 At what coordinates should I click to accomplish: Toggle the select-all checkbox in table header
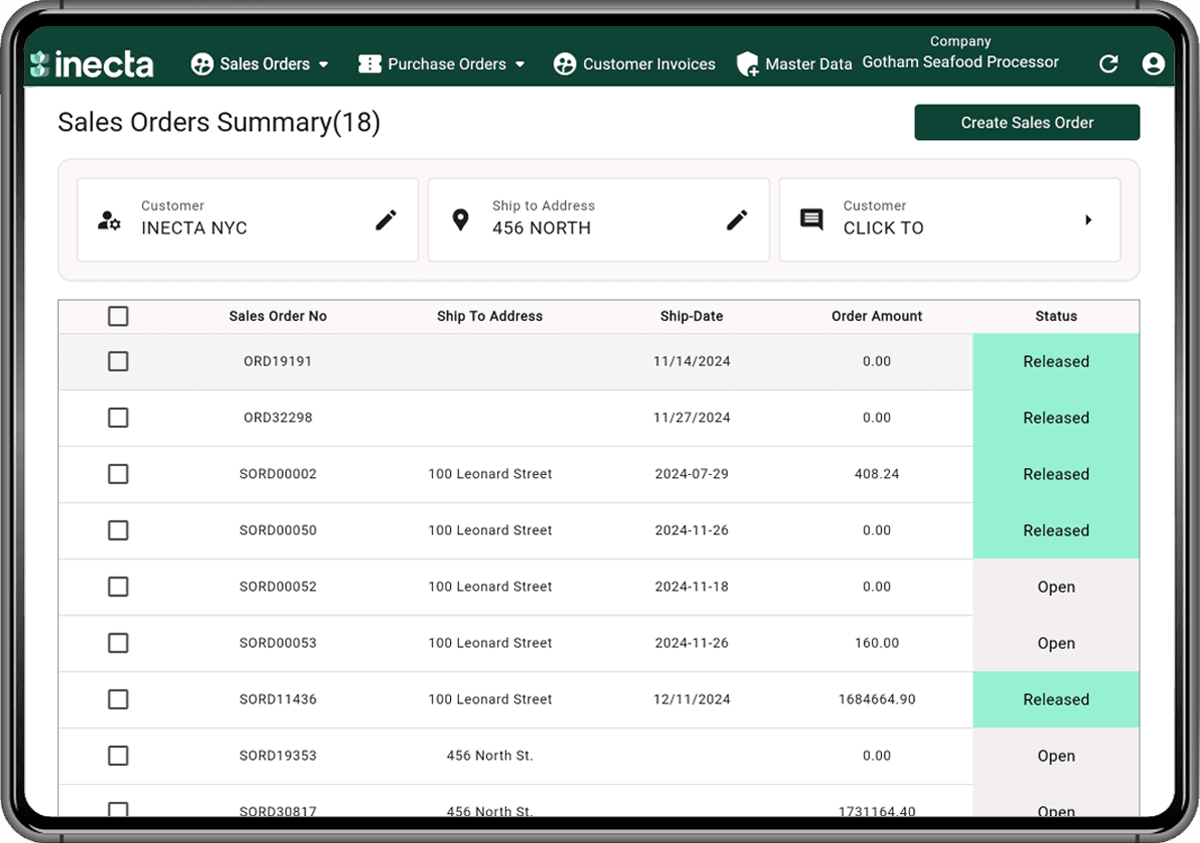[x=118, y=316]
